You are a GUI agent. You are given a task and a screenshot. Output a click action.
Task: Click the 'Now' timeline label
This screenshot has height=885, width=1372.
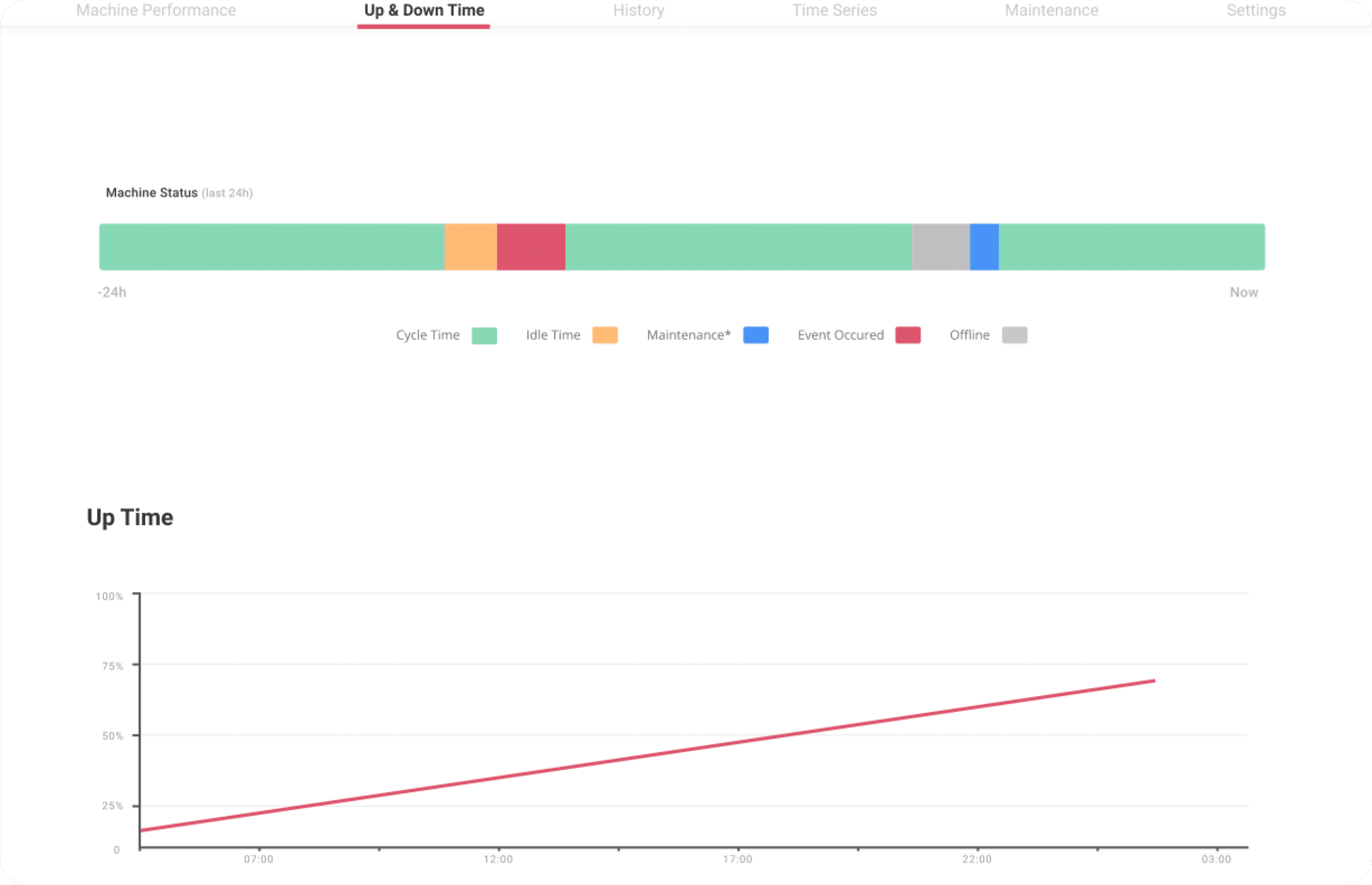[x=1244, y=293]
